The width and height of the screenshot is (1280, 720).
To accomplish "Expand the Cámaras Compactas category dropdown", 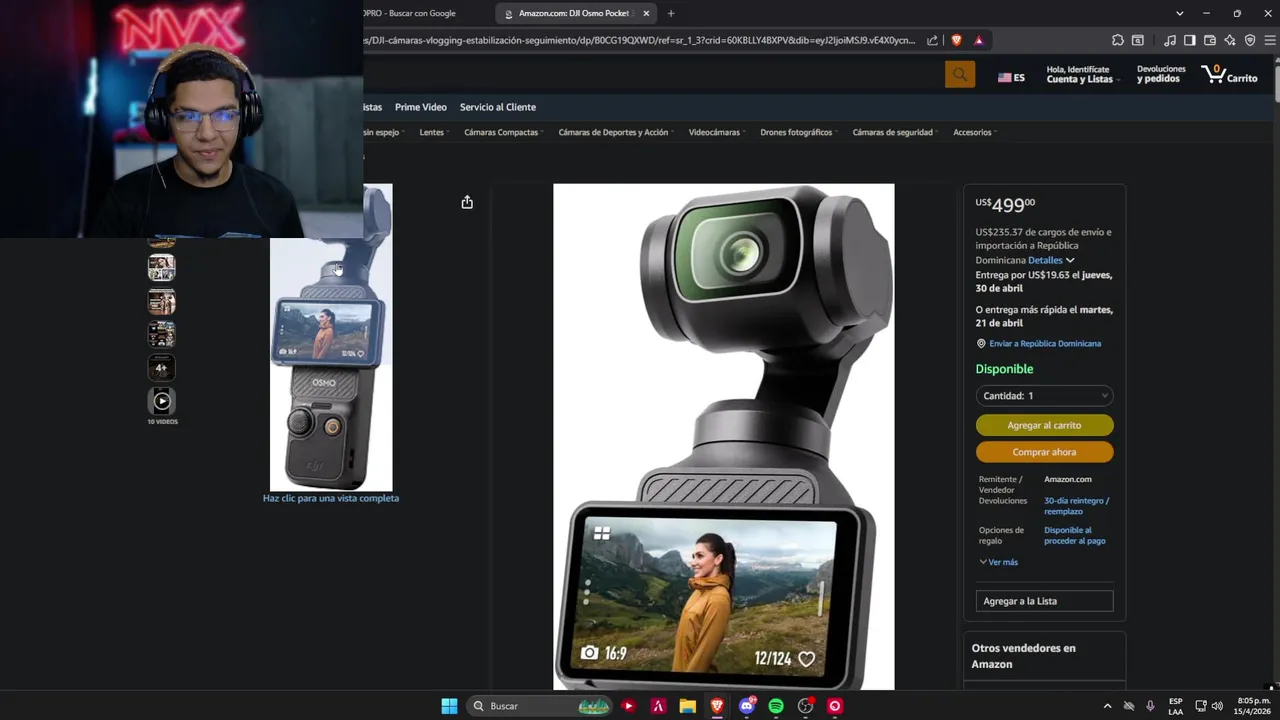I will coord(503,132).
